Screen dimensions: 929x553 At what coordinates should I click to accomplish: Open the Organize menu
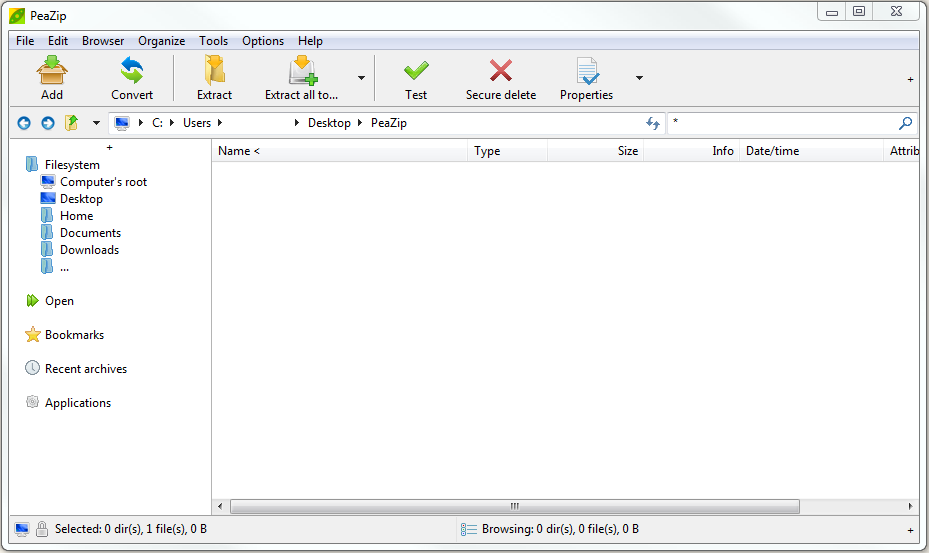click(162, 41)
